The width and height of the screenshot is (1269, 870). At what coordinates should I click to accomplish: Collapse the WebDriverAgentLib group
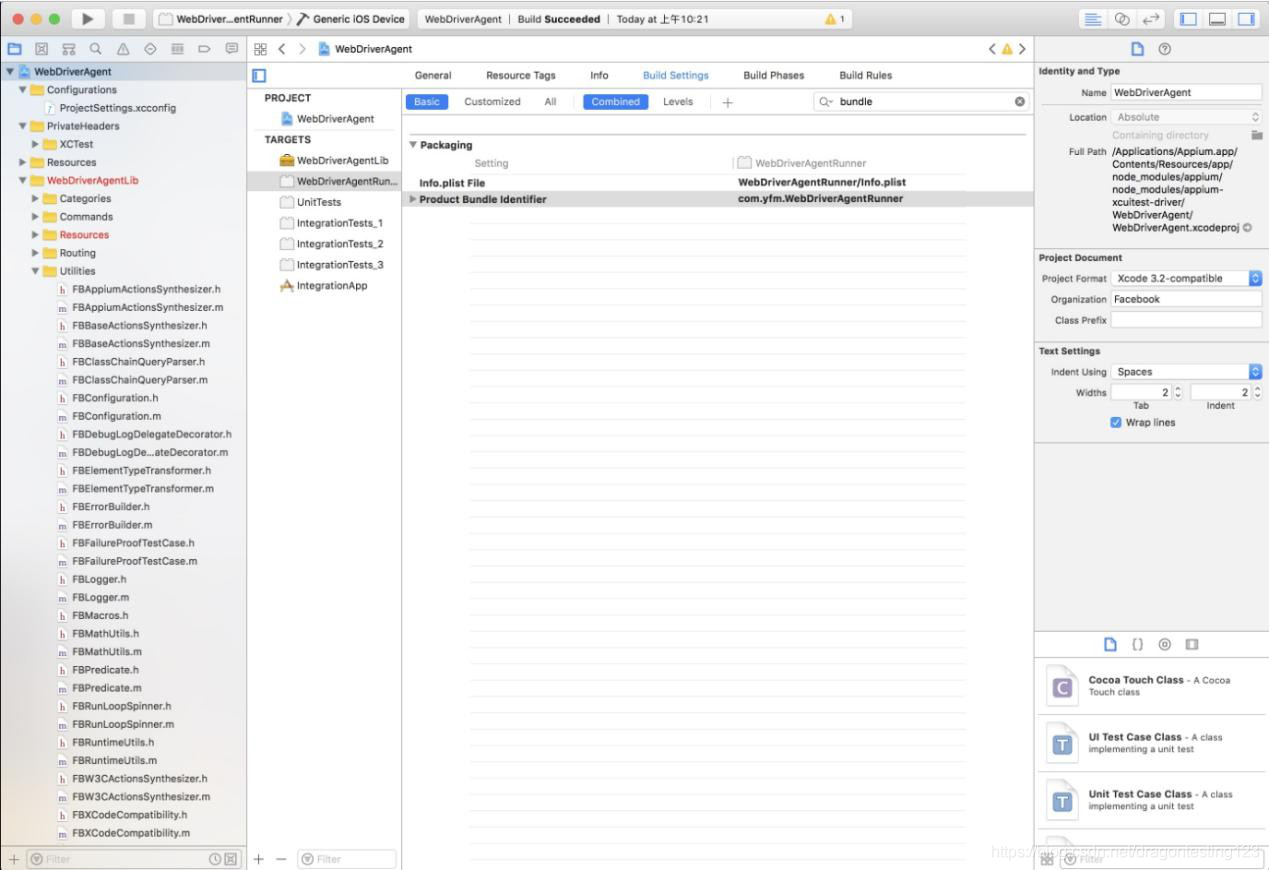click(23, 180)
